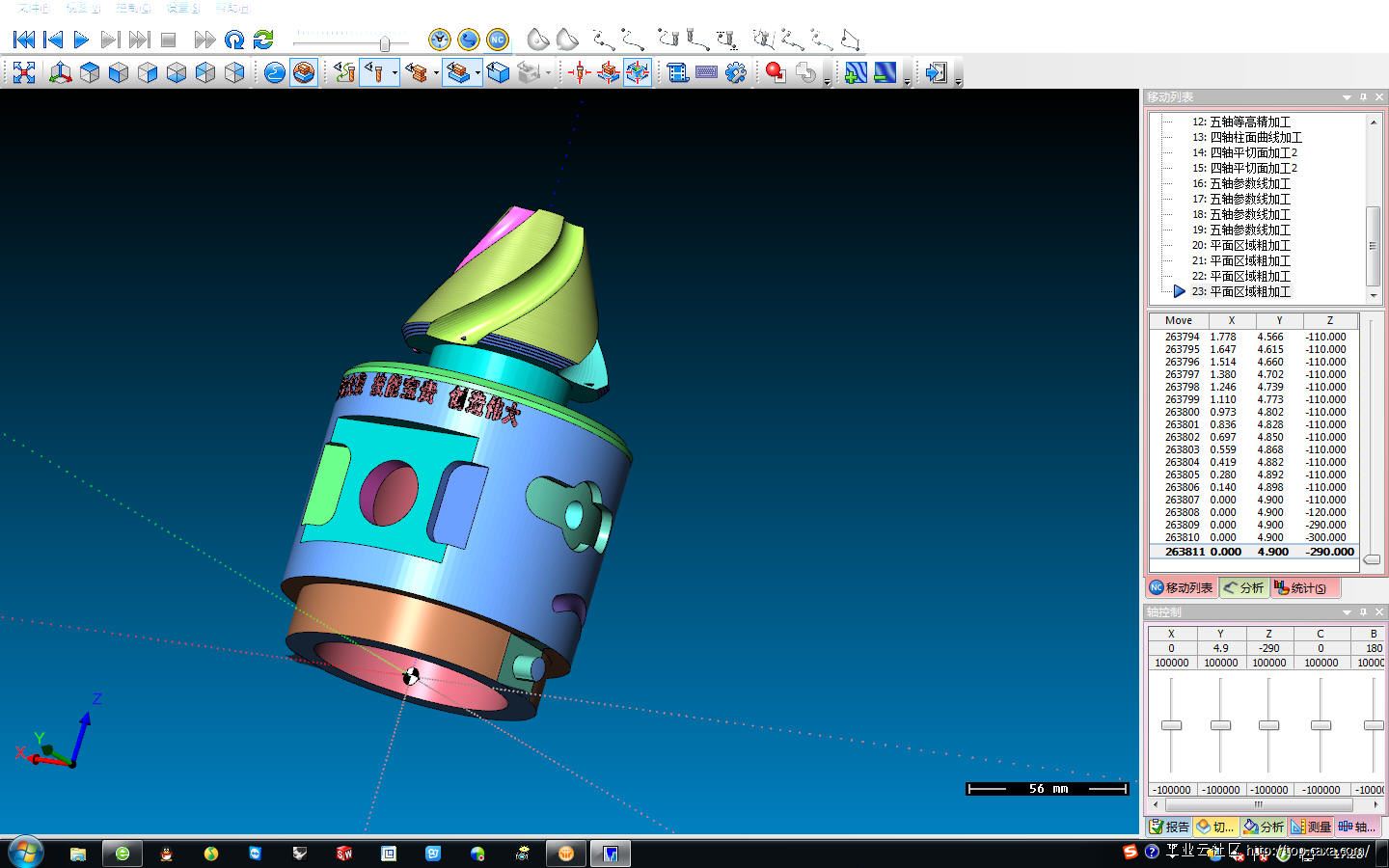Screen dimensions: 1389x868
Task: Toggle the highlighted crosshair target button
Action: click(x=638, y=72)
